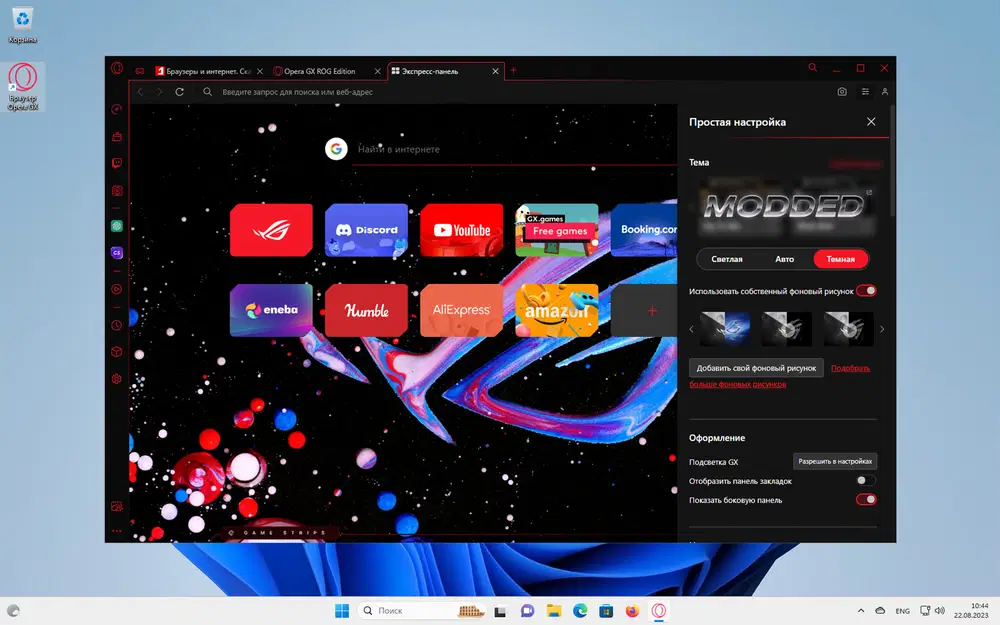Image resolution: width=1000 pixels, height=625 pixels.
Task: Reload the current page
Action: 180,92
